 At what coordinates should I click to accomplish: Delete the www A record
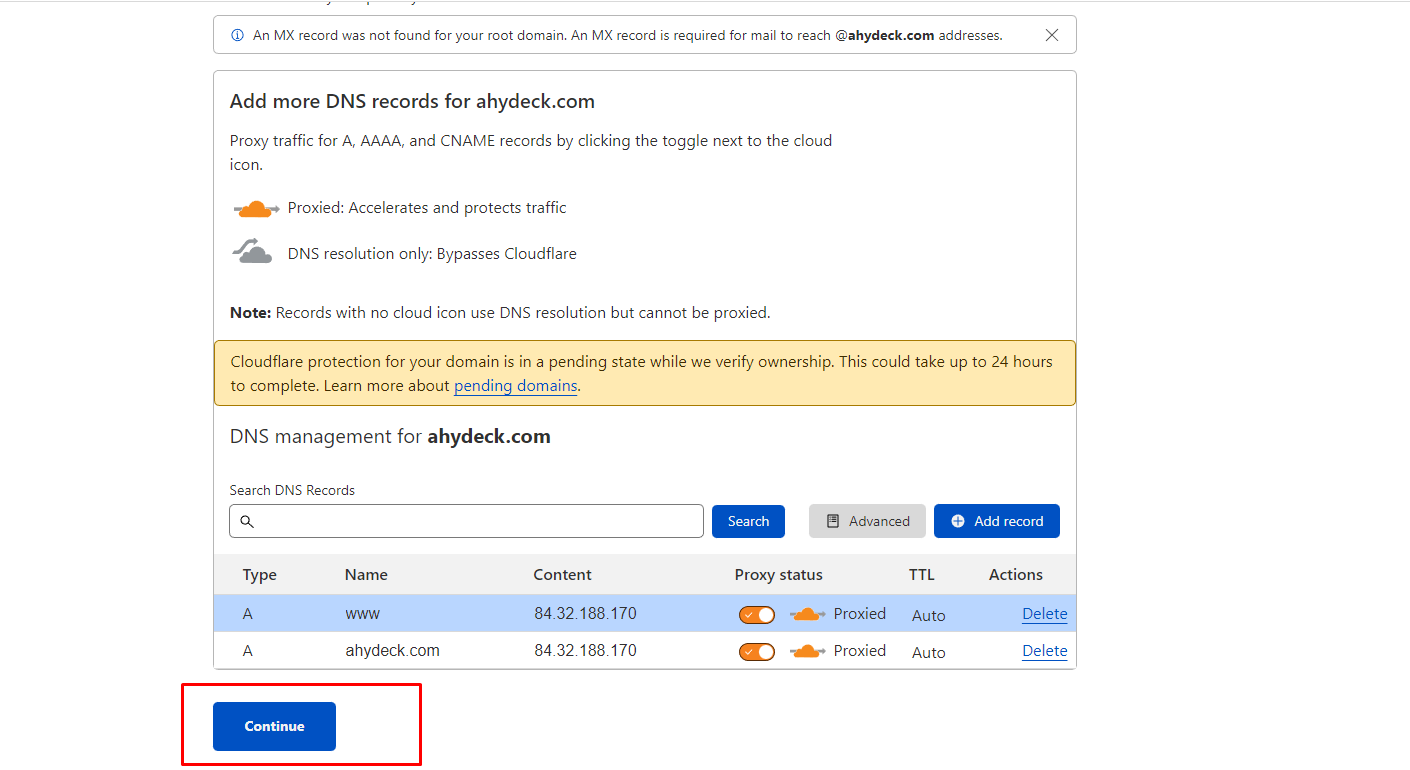click(1044, 614)
